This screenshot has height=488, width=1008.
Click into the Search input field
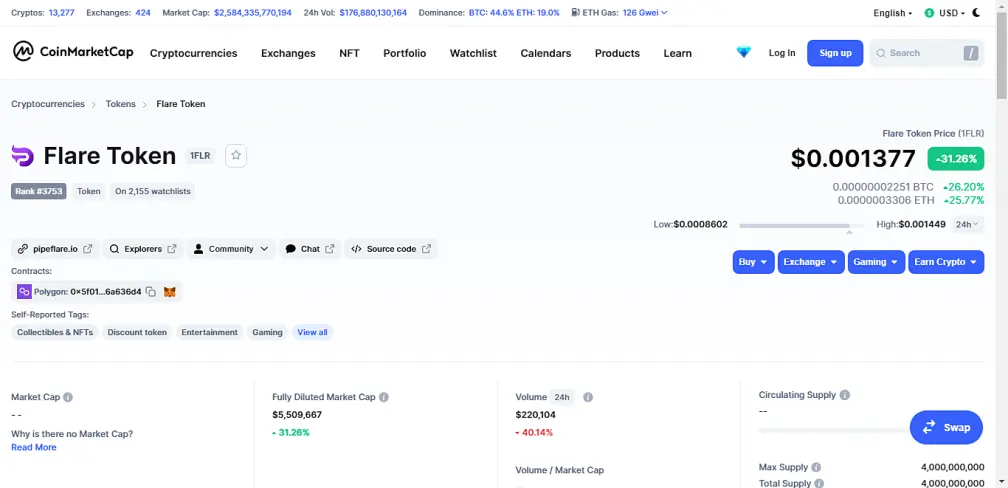(x=926, y=53)
